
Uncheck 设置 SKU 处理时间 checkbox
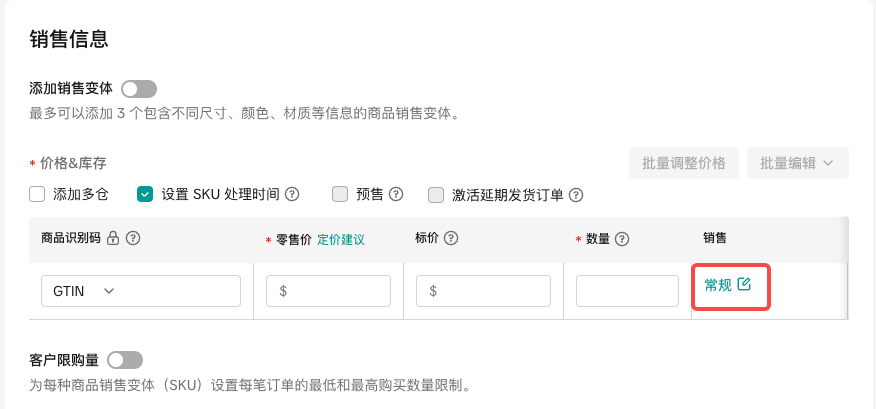[145, 194]
